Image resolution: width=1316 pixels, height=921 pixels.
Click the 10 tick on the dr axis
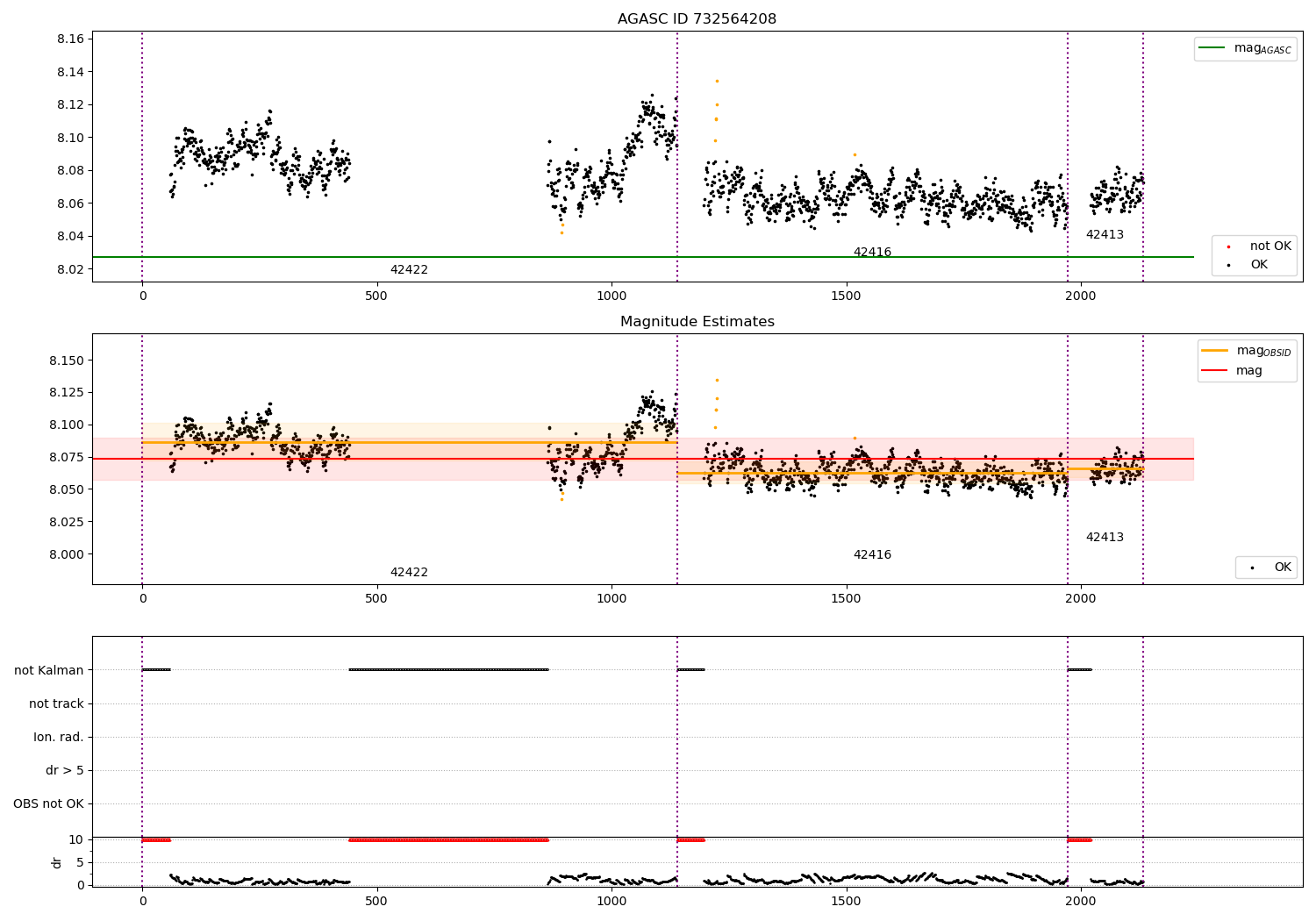point(76,839)
